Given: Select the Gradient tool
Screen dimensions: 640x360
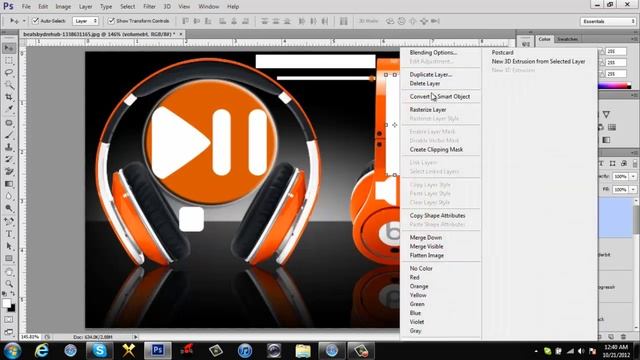Looking at the screenshot, I should point(9,184).
